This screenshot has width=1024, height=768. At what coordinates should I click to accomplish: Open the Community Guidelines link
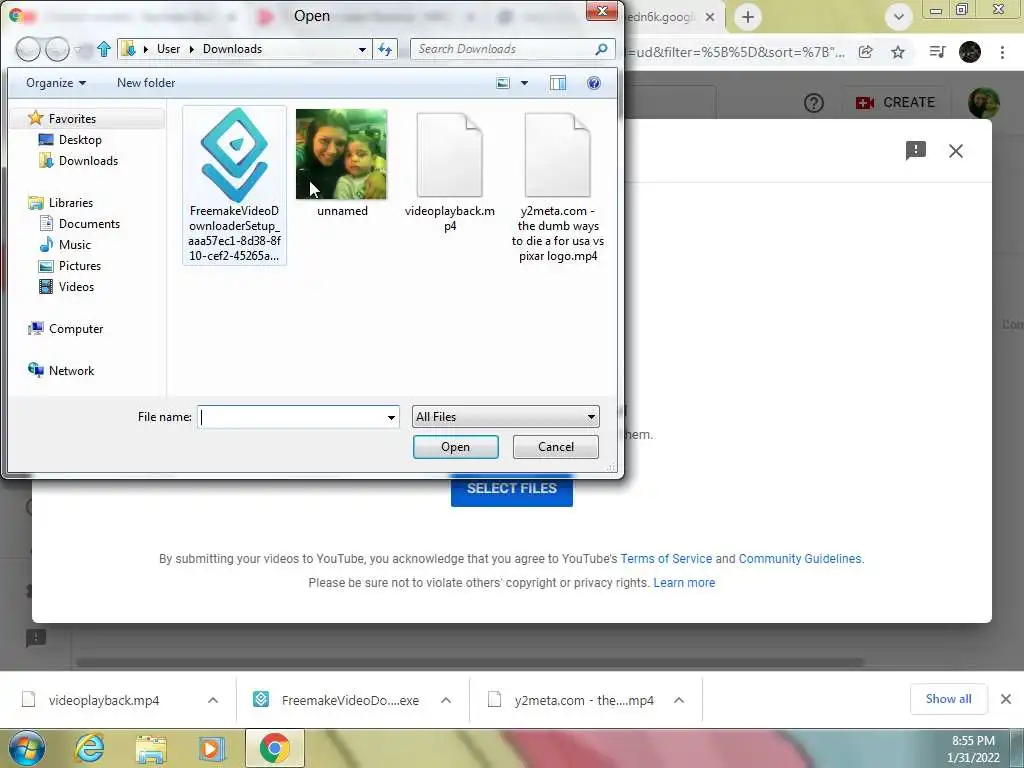(x=800, y=558)
